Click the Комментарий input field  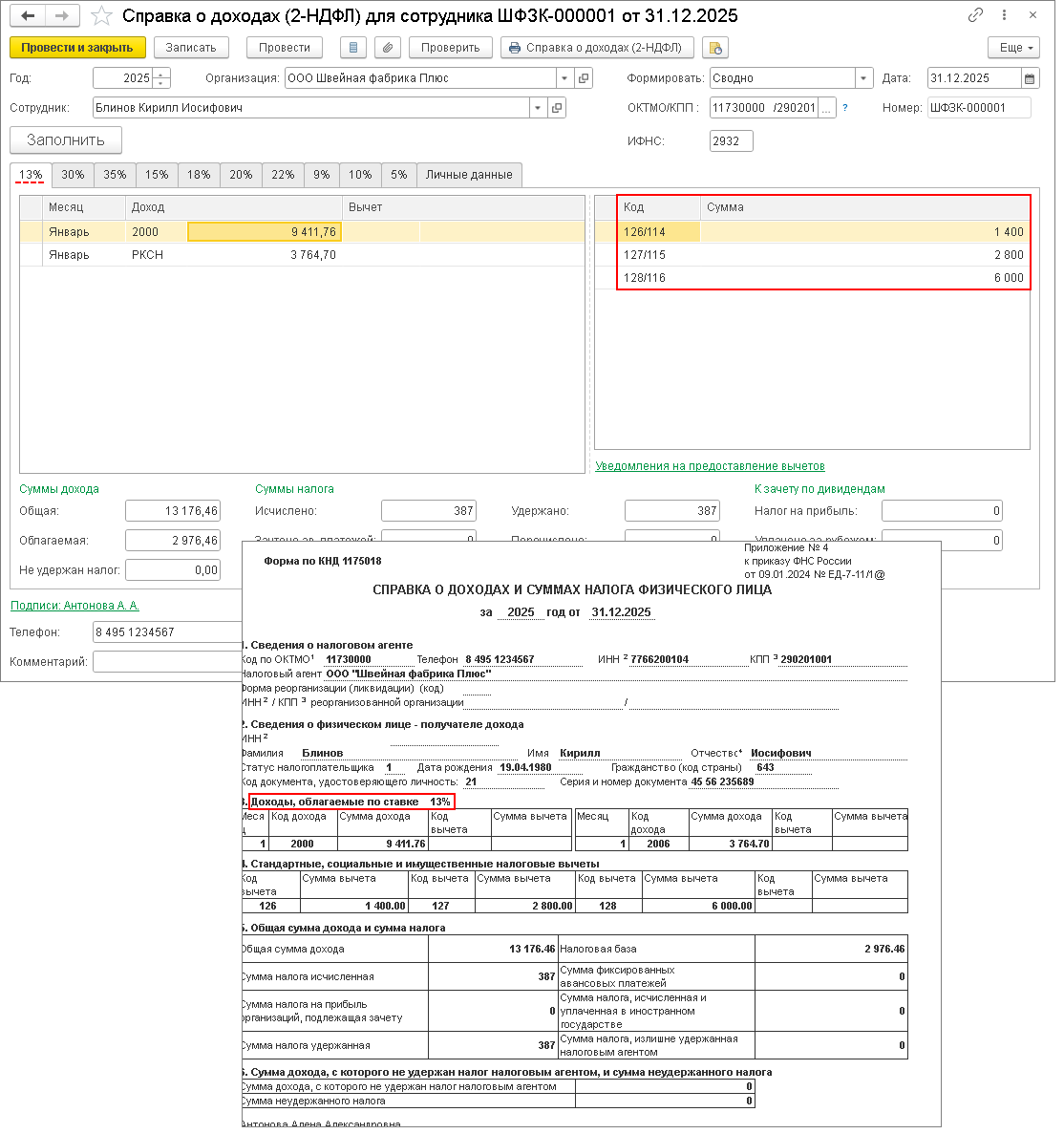coord(167,662)
